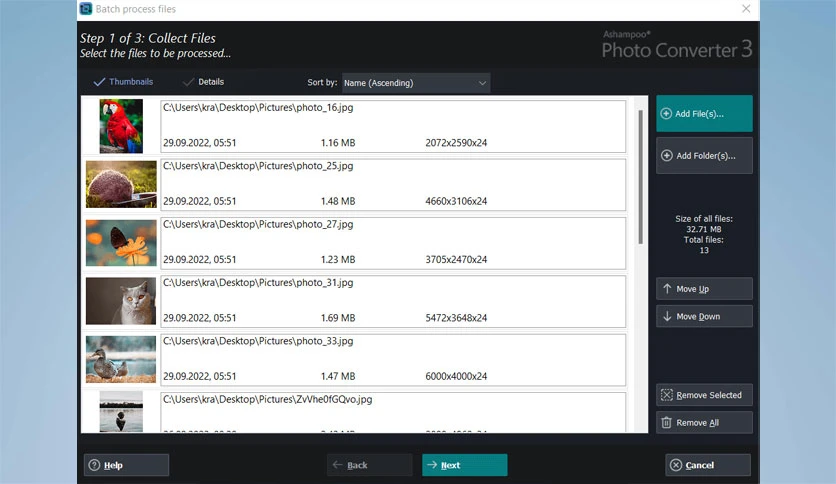
Task: Click the 4660x3106x24 dimensions text
Action: coord(456,201)
